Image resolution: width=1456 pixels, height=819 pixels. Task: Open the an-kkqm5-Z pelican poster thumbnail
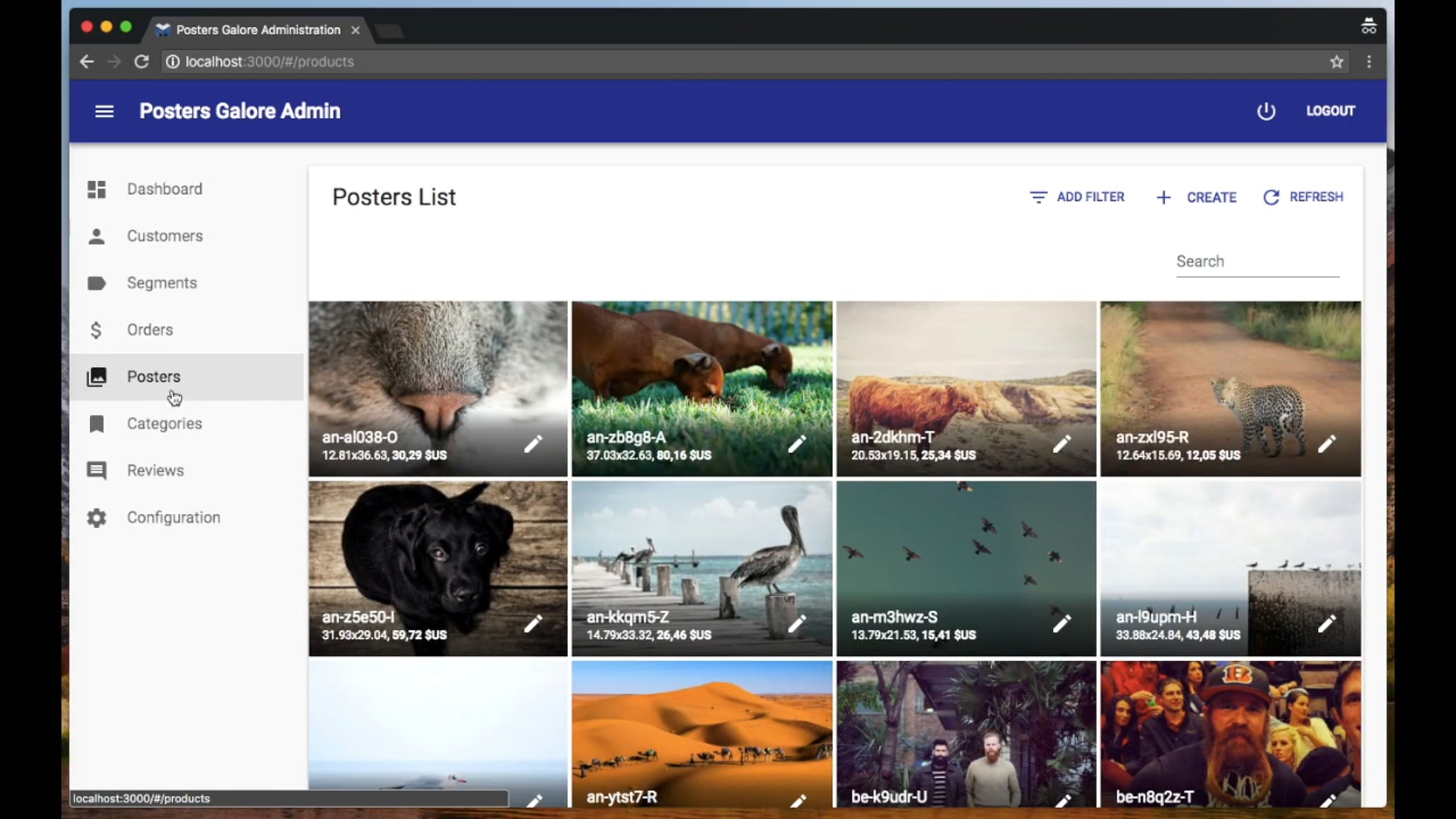[702, 569]
